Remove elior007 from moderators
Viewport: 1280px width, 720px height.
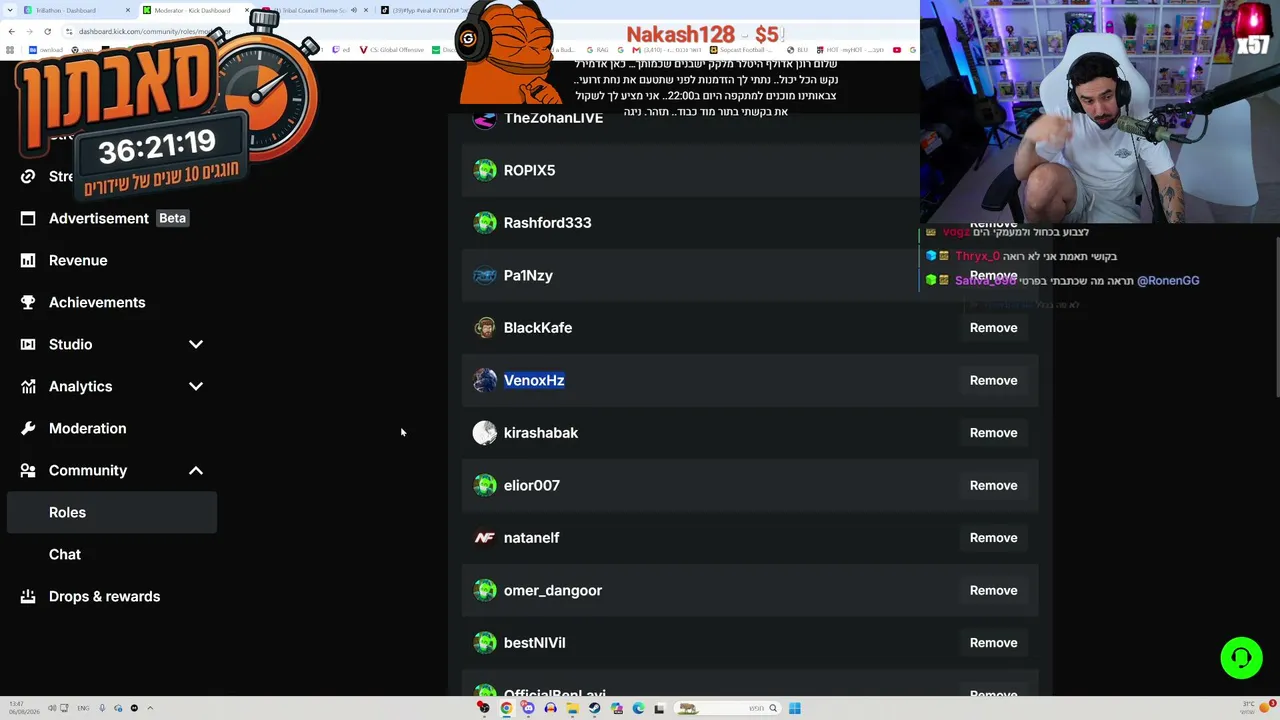pyautogui.click(x=993, y=485)
